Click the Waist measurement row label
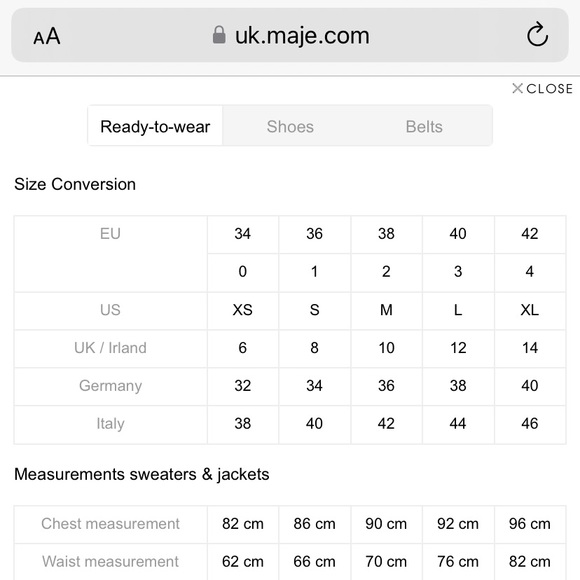580x580 pixels. [110, 562]
